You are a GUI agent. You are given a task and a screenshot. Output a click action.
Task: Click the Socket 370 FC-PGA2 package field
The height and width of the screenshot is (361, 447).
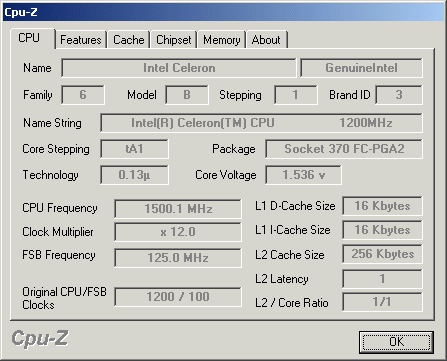pyautogui.click(x=344, y=149)
